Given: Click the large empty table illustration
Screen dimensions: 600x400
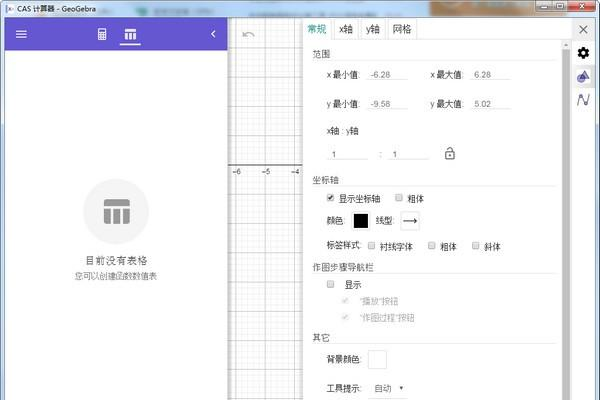Looking at the screenshot, I should 116,211.
